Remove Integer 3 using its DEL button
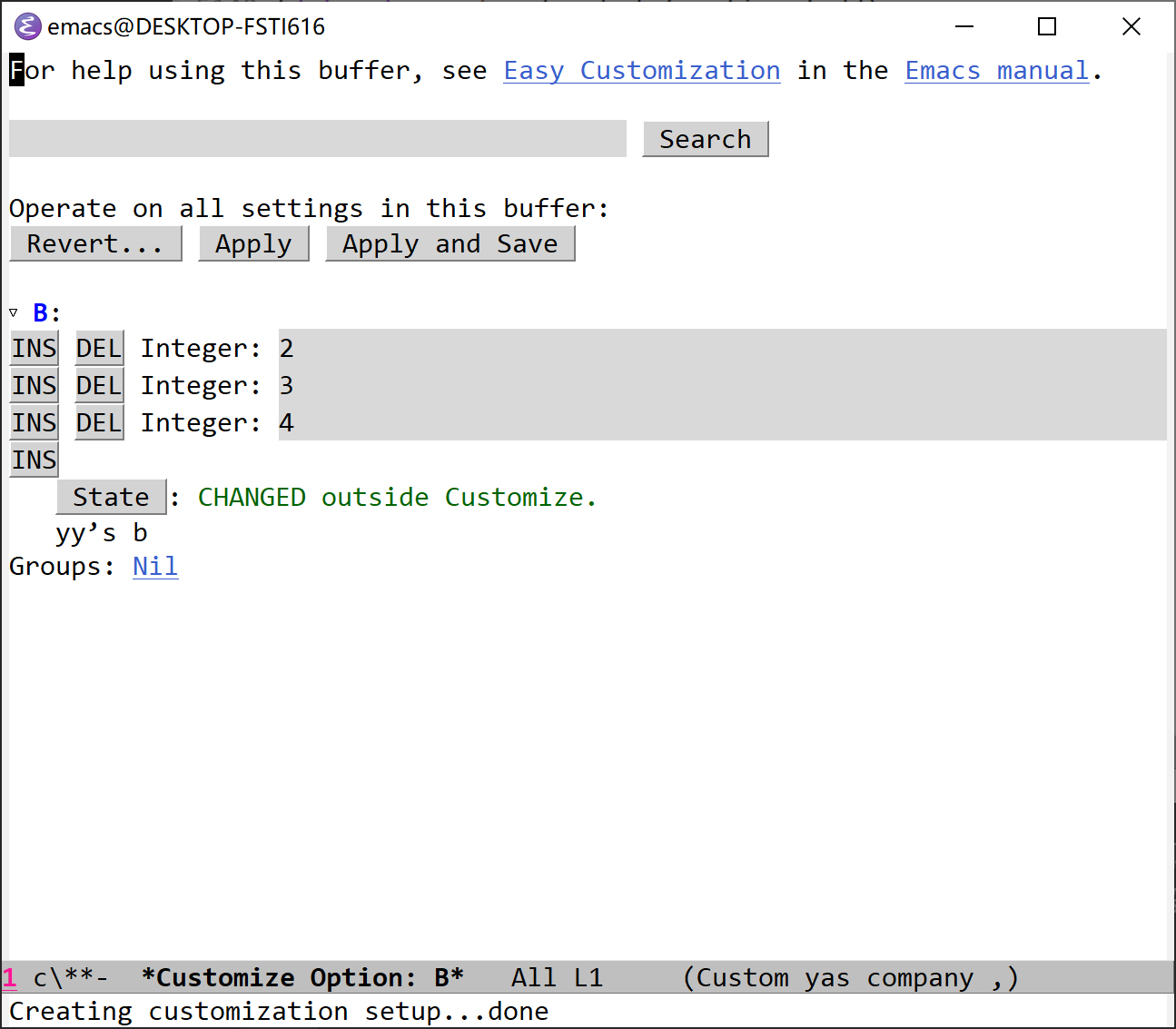The image size is (1176, 1029). [99, 386]
